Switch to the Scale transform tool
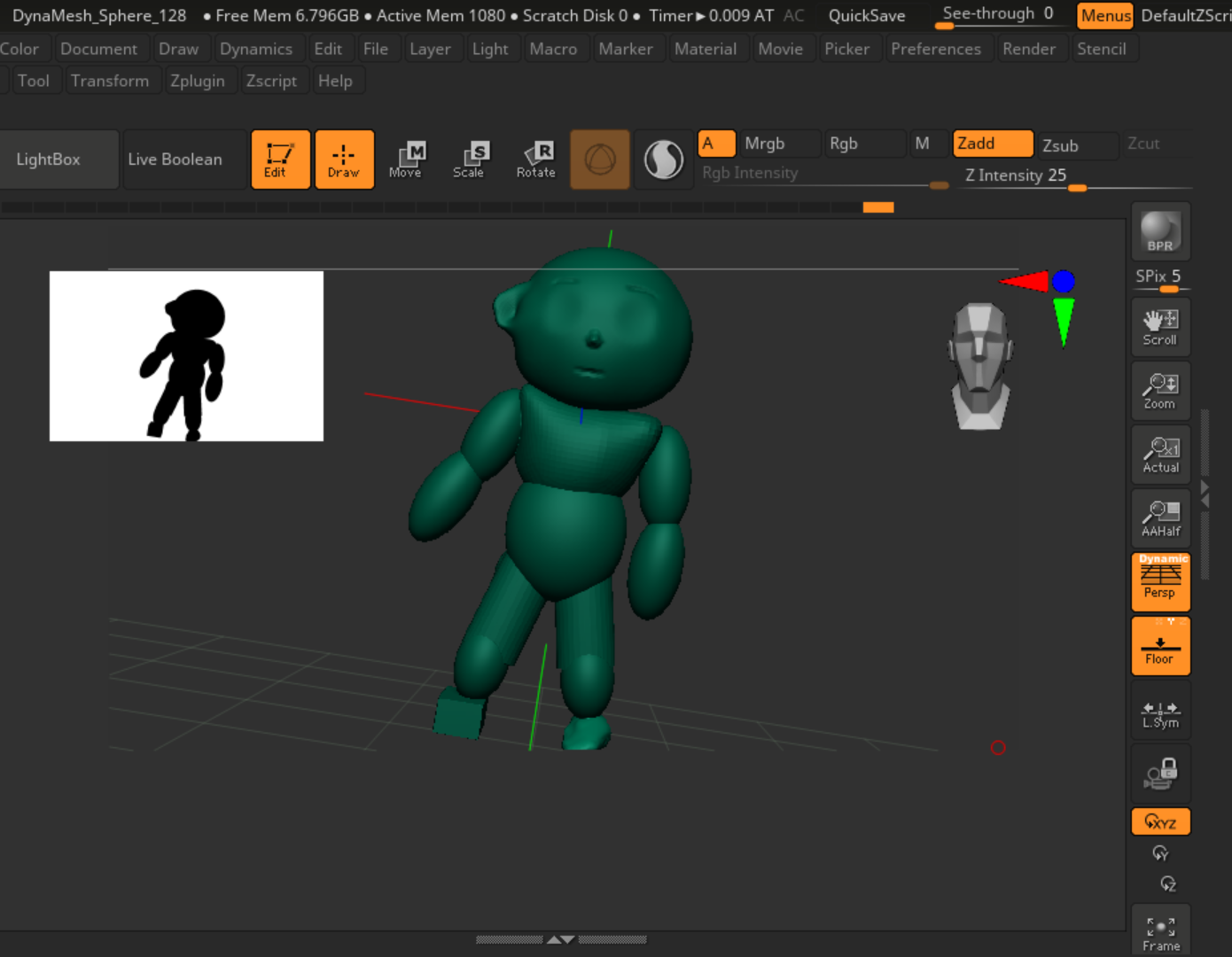 [x=470, y=159]
